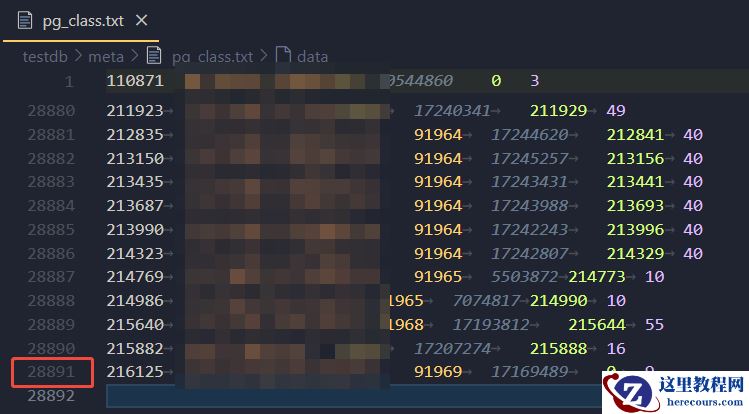Click line number 28885
749x414 pixels.
pos(51,230)
